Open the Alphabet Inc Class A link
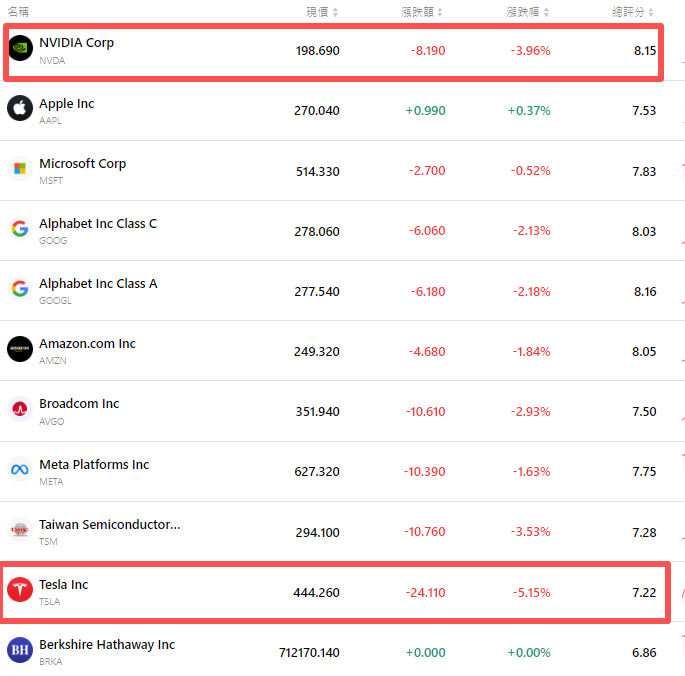Screen dimensions: 685x676 pyautogui.click(x=98, y=284)
